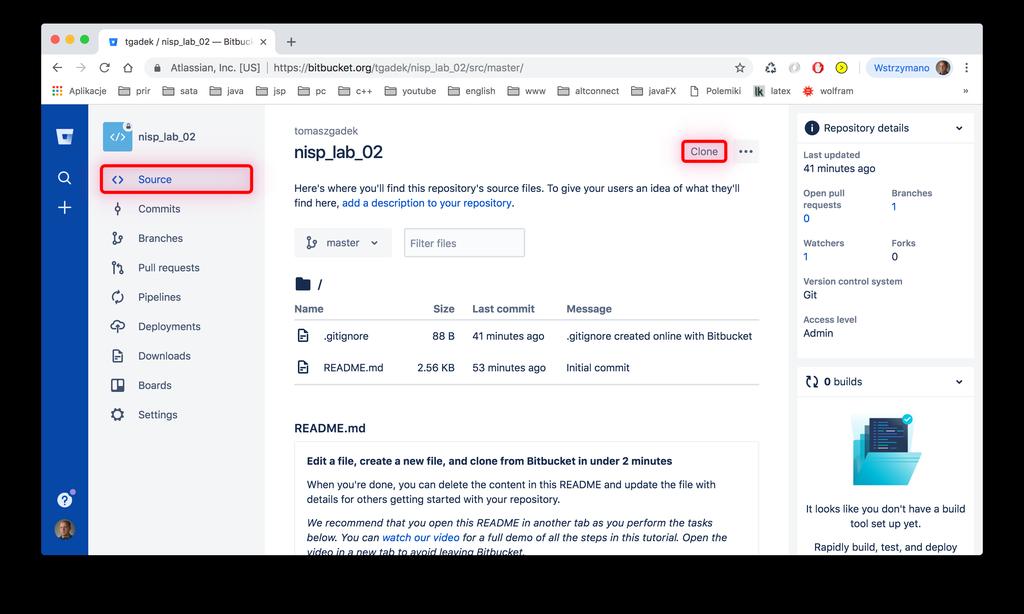Close the tgadek / nisp_lab_02 tab
Image resolution: width=1024 pixels, height=614 pixels.
(x=263, y=42)
